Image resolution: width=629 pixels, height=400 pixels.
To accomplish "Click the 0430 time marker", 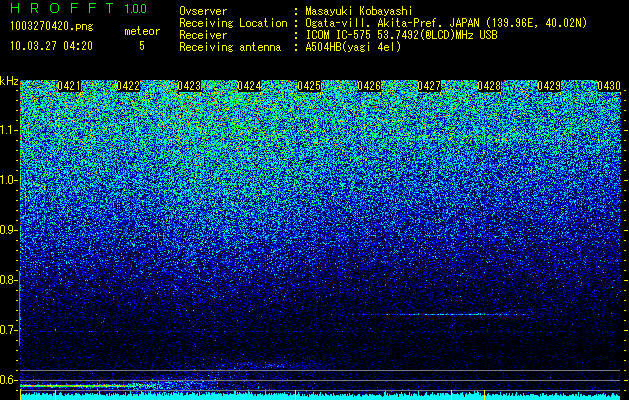I will point(609,86).
